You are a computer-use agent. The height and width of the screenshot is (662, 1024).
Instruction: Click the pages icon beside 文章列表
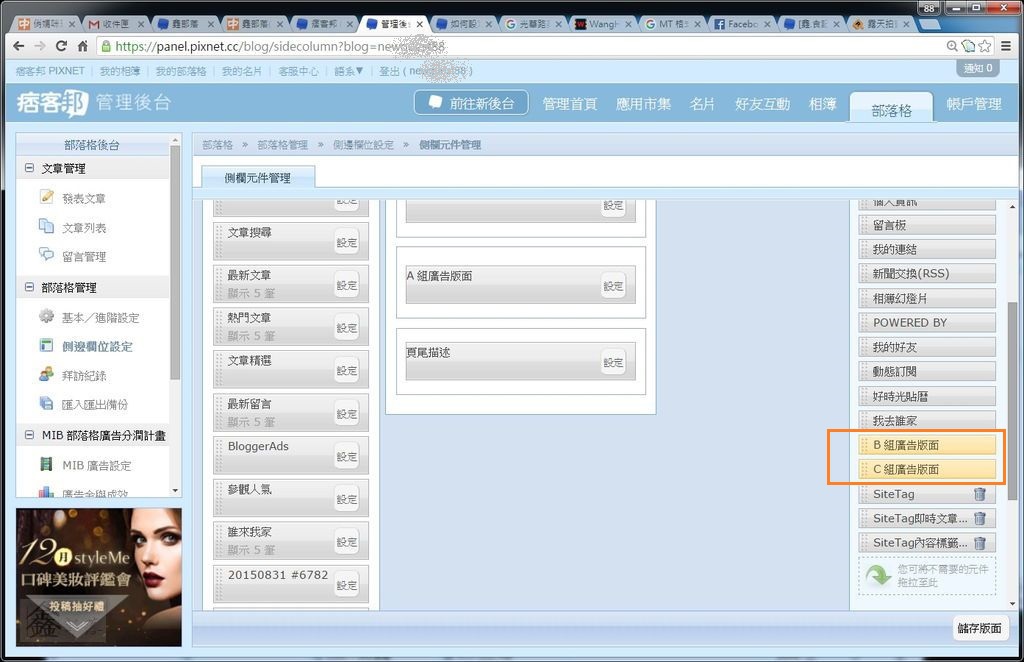46,226
